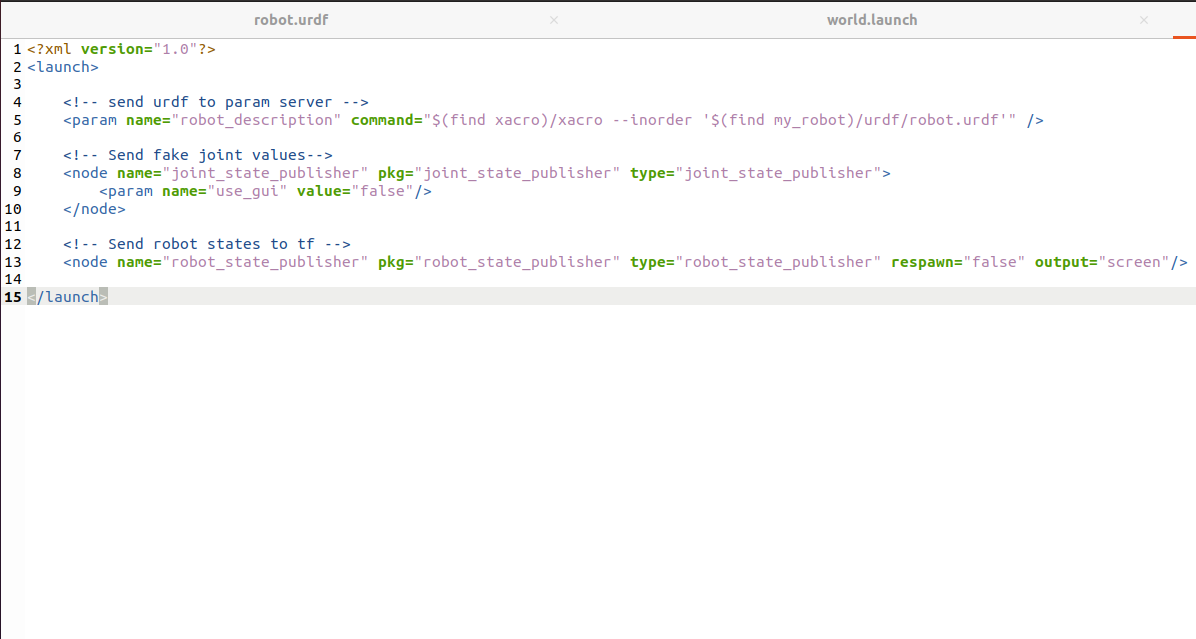1196x639 pixels.
Task: Click name="joint_state_publisher" value on line 8
Action: [265, 173]
